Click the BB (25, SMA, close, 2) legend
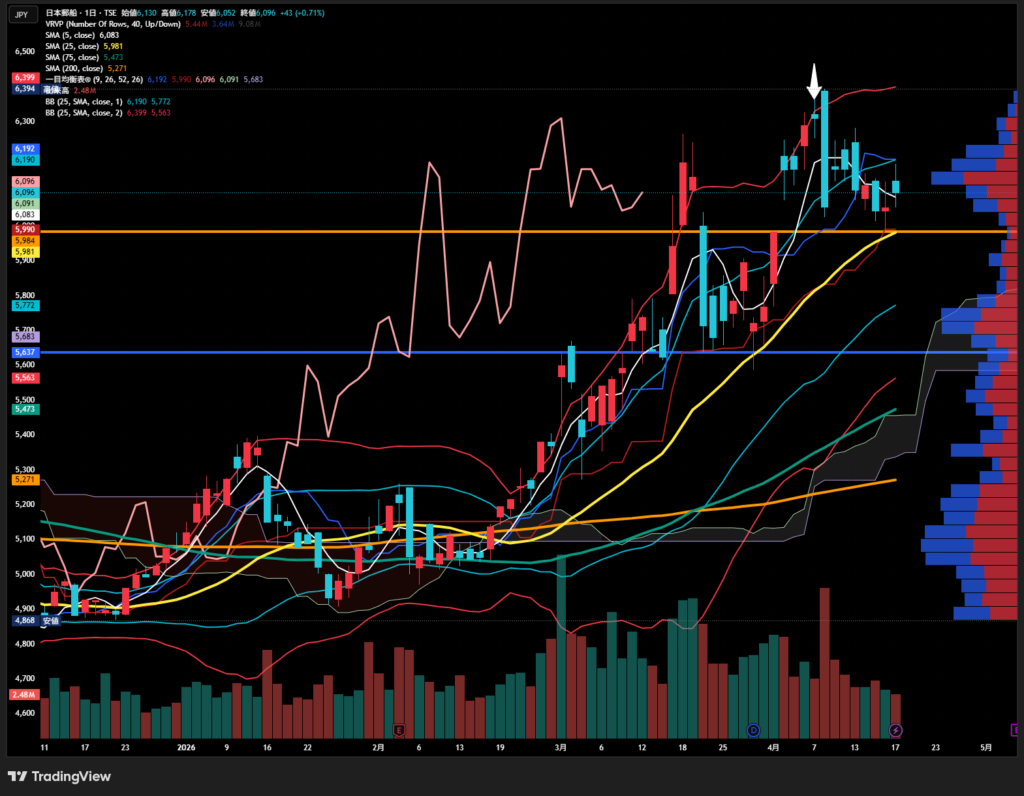This screenshot has width=1024, height=796. (x=102, y=113)
